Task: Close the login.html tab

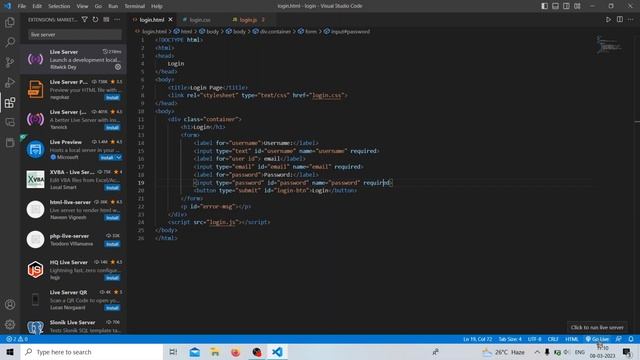Action: (x=171, y=20)
